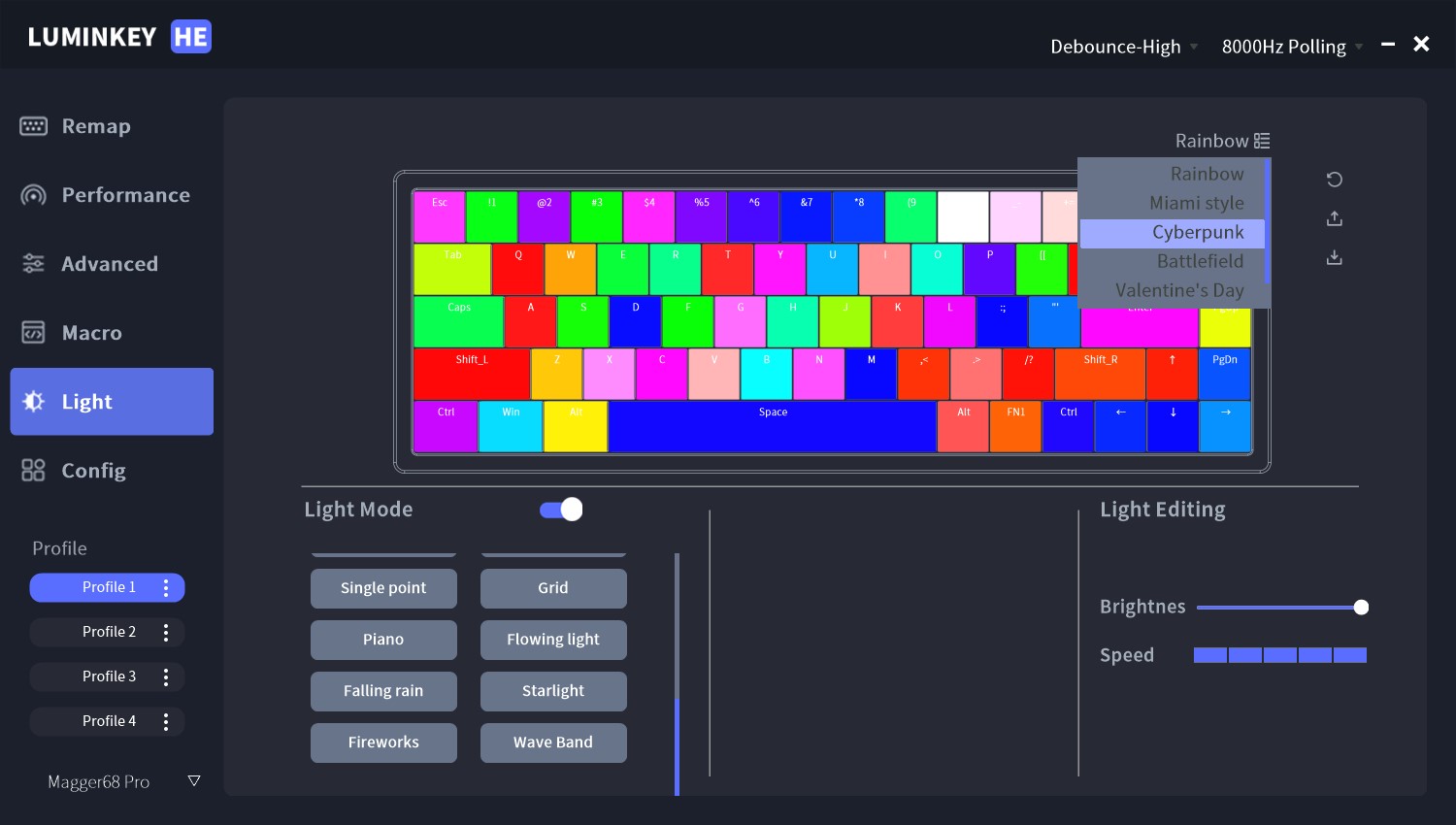Apply the Single point light mode
1456x825 pixels.
click(x=383, y=588)
